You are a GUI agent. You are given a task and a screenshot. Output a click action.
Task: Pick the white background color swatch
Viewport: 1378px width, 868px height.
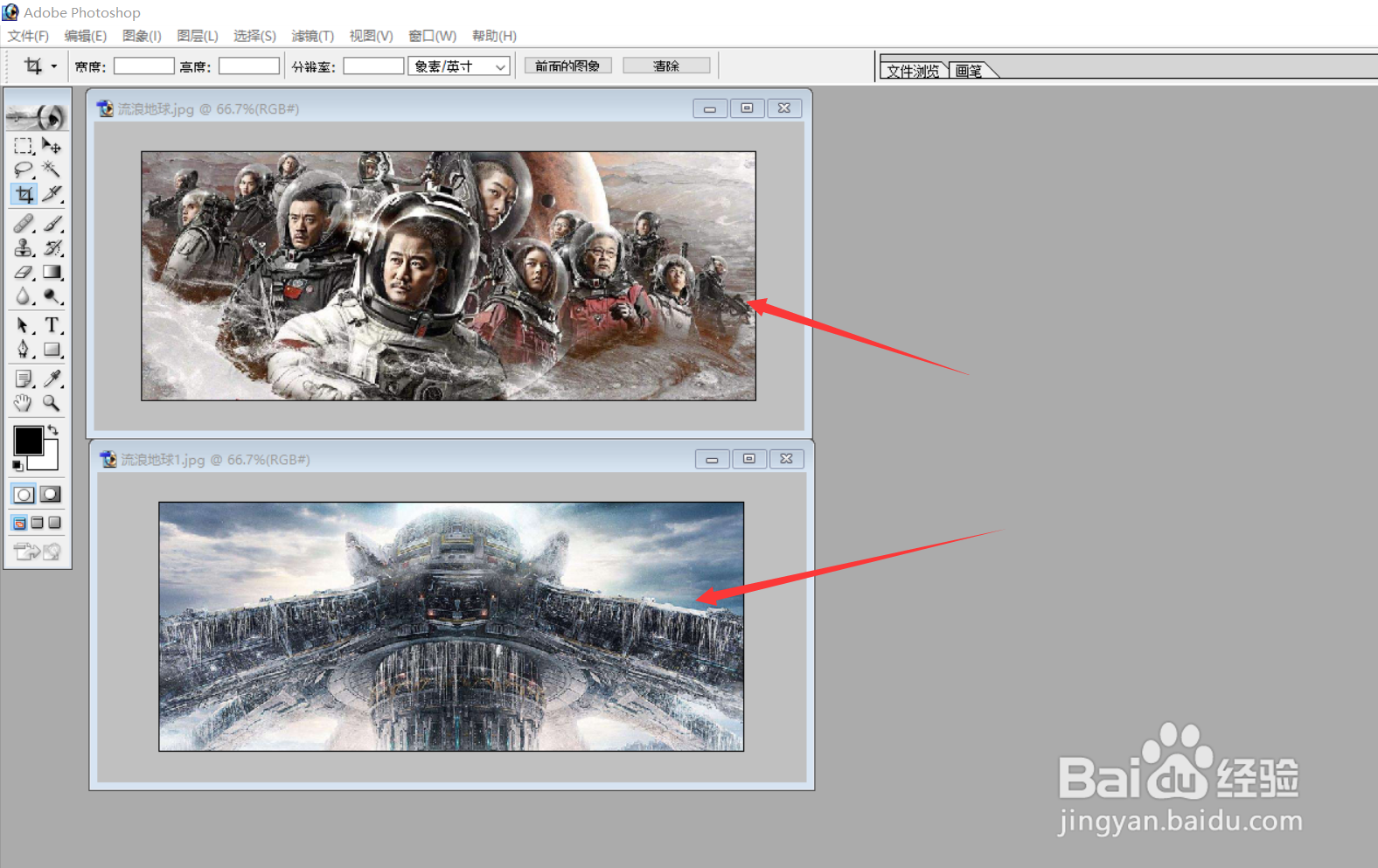[49, 460]
